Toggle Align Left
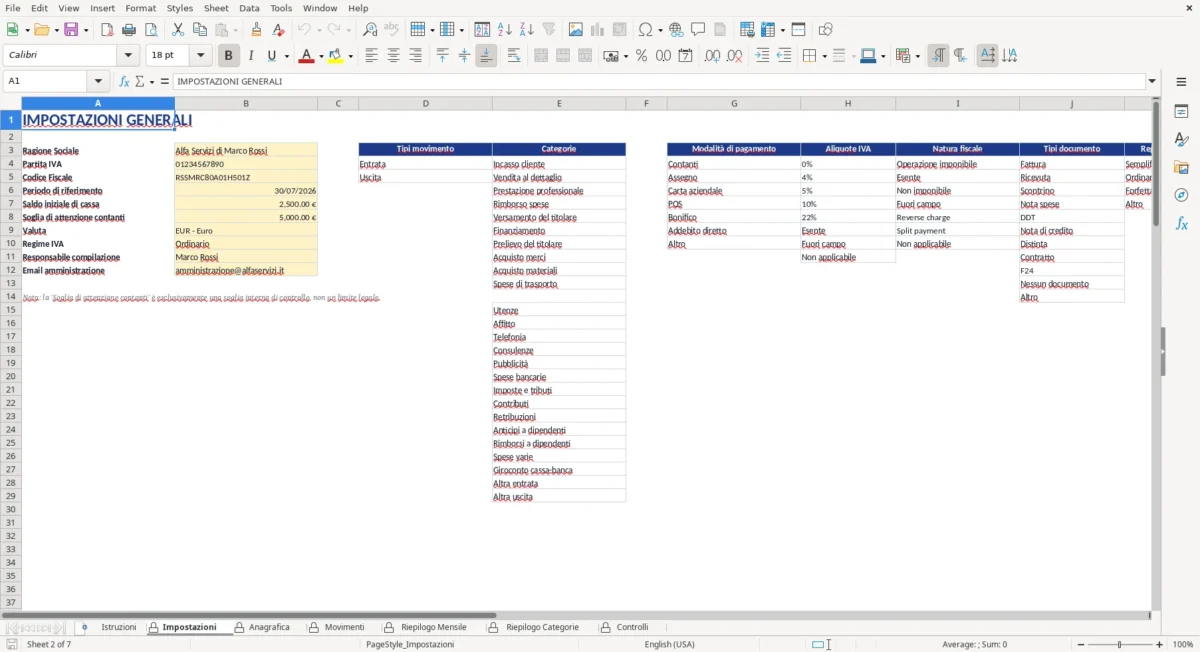Image resolution: width=1200 pixels, height=652 pixels. (x=371, y=56)
